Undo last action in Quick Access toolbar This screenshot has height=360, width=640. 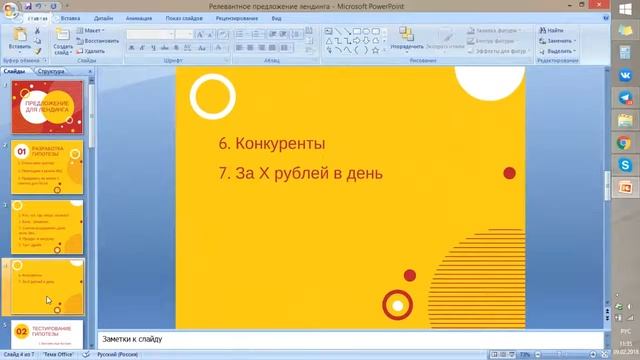click(x=38, y=6)
